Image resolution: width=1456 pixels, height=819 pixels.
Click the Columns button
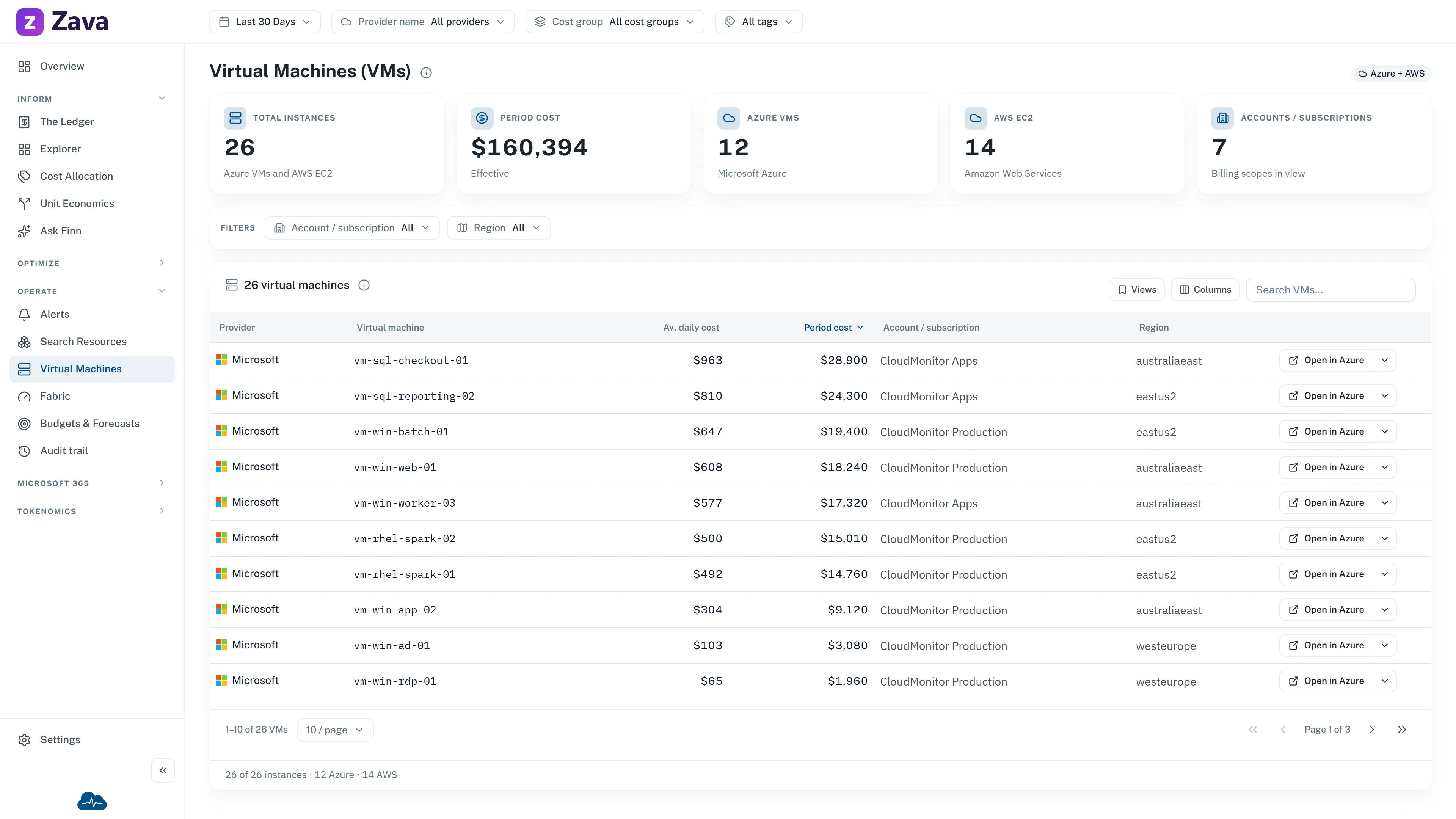click(x=1205, y=289)
